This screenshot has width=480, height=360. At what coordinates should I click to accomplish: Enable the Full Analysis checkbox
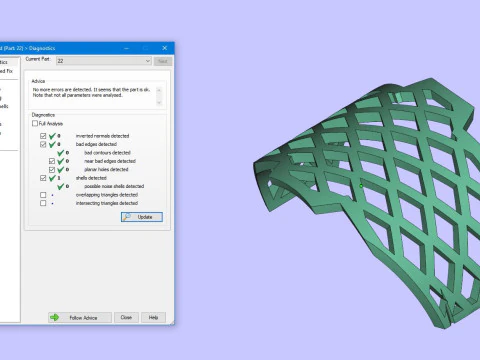pos(35,123)
